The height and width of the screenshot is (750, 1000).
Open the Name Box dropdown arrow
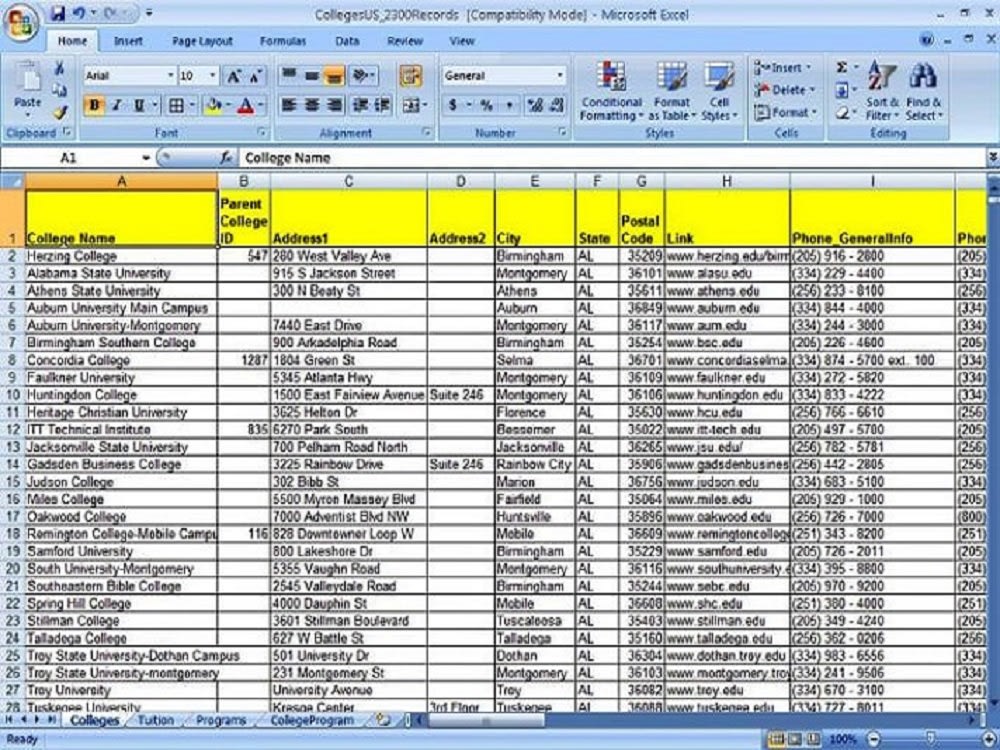point(146,158)
